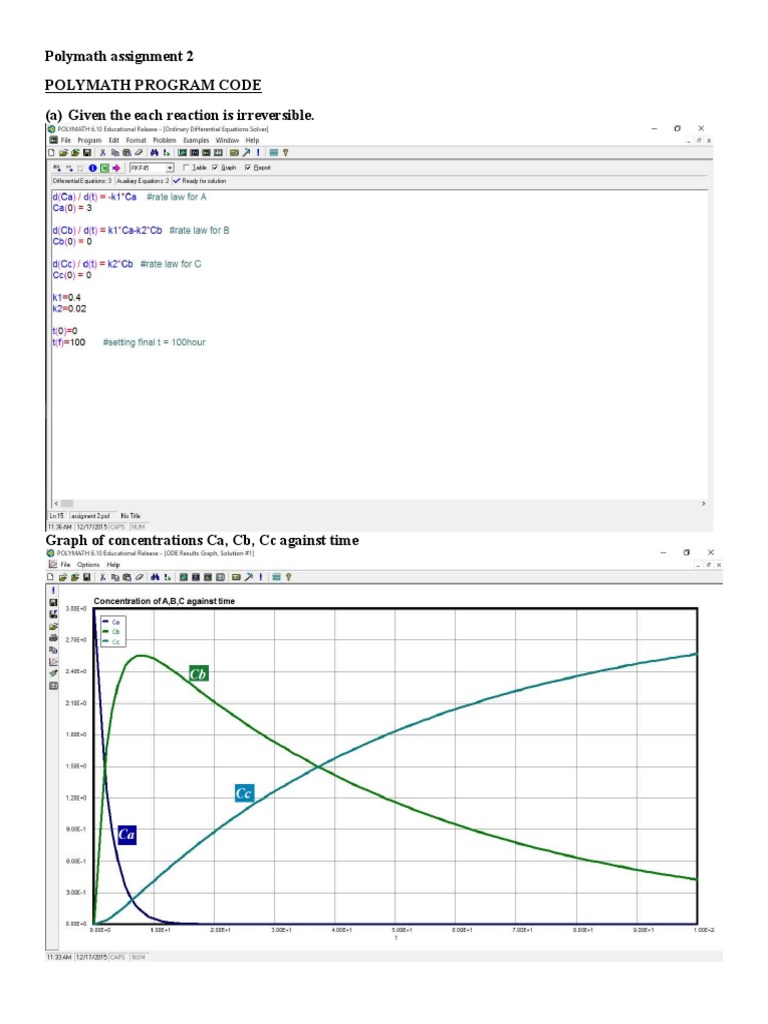Click lightbulb help icon in ODE Solver toolbar
The width and height of the screenshot is (768, 1024).
[285, 152]
